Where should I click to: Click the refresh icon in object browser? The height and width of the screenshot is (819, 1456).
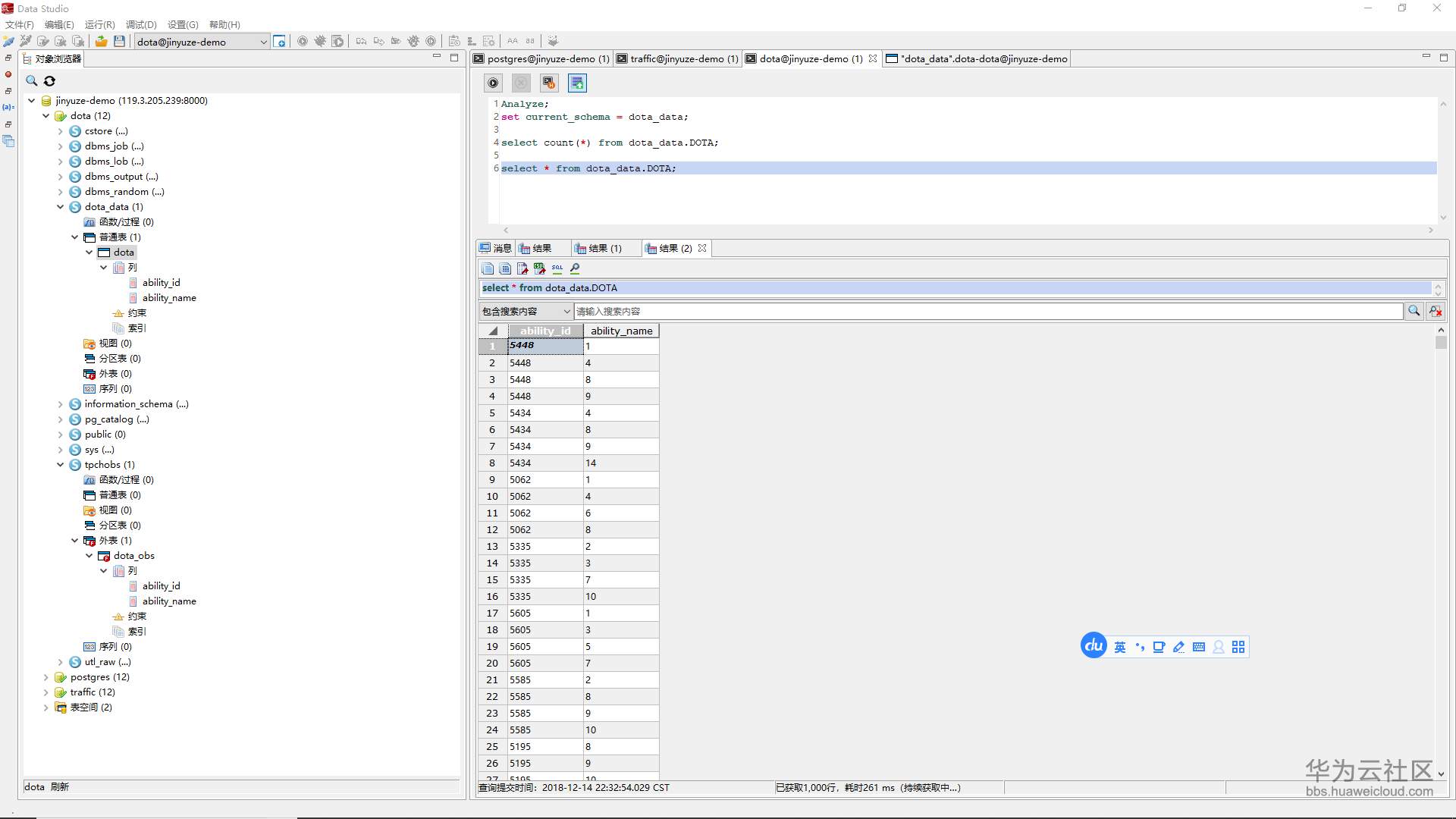pyautogui.click(x=49, y=81)
